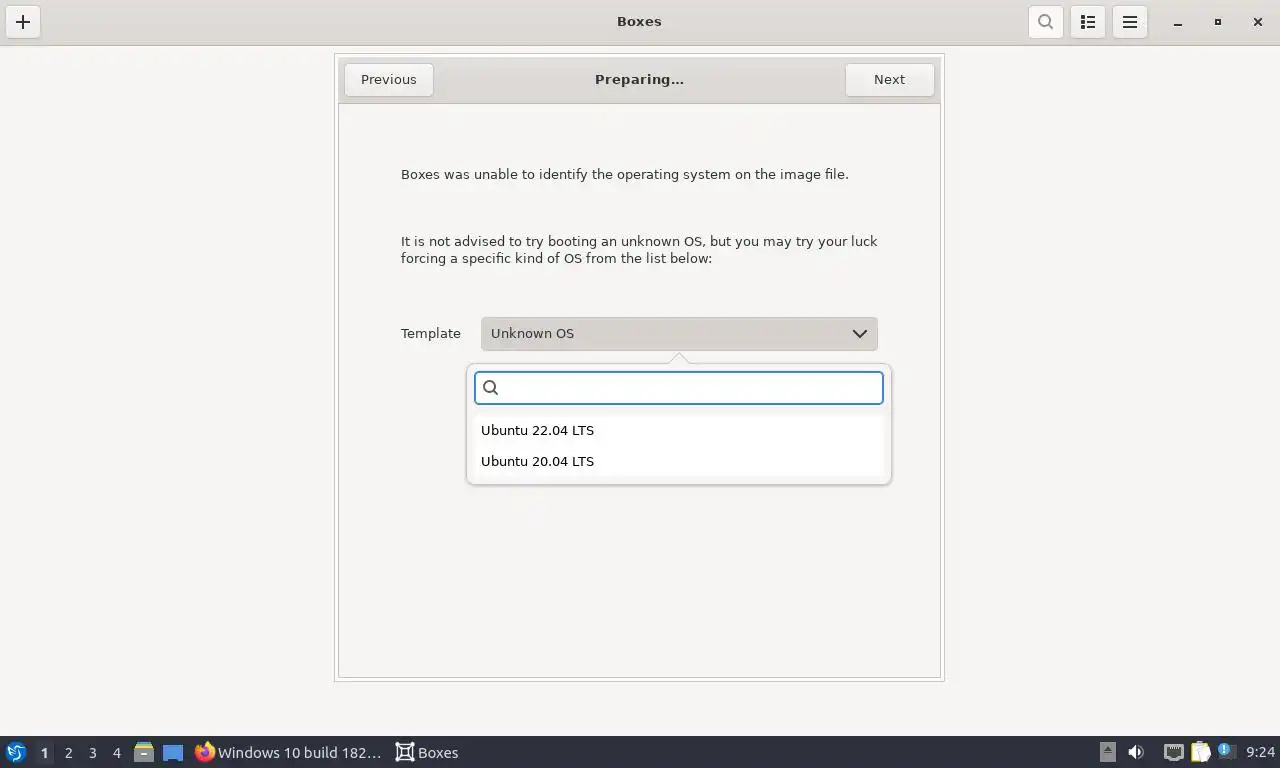Viewport: 1280px width, 768px height.
Task: Click the network connection tray icon
Action: (x=1174, y=752)
